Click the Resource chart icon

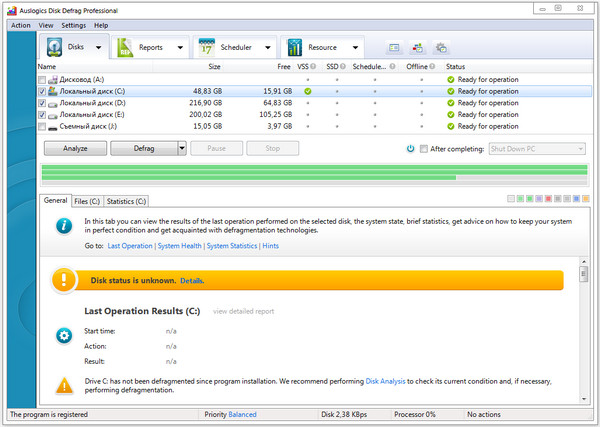(296, 47)
